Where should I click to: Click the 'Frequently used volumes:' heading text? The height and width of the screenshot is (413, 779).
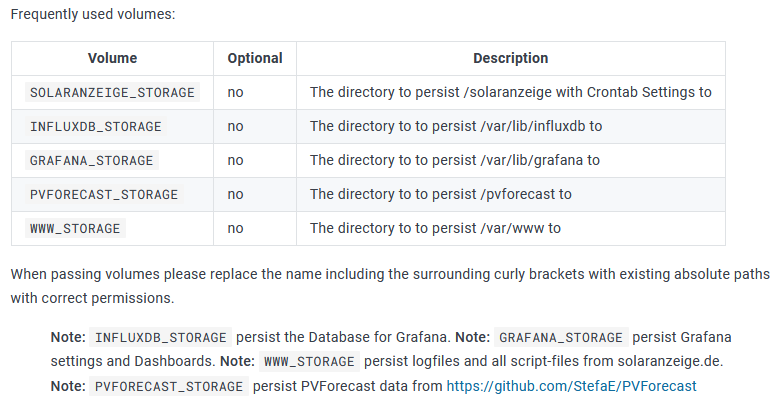tap(93, 14)
